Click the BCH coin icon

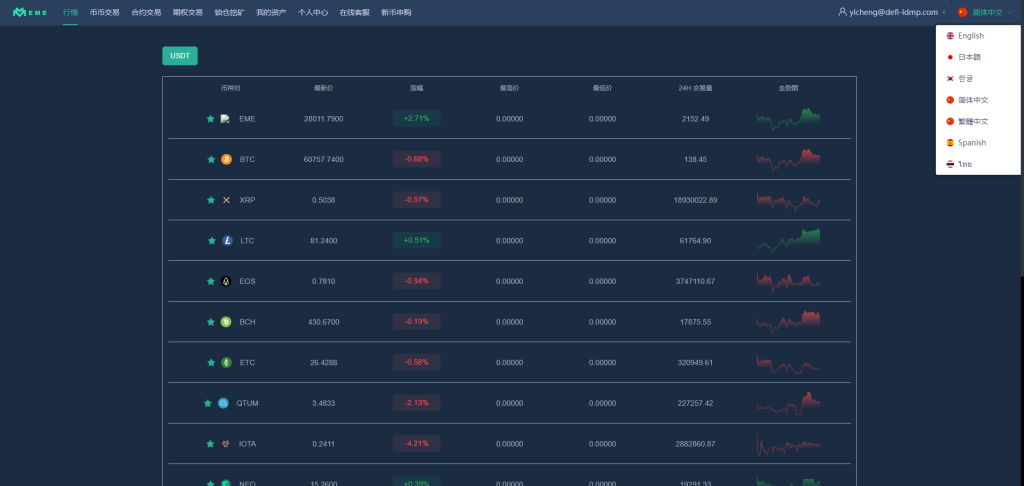pos(226,322)
